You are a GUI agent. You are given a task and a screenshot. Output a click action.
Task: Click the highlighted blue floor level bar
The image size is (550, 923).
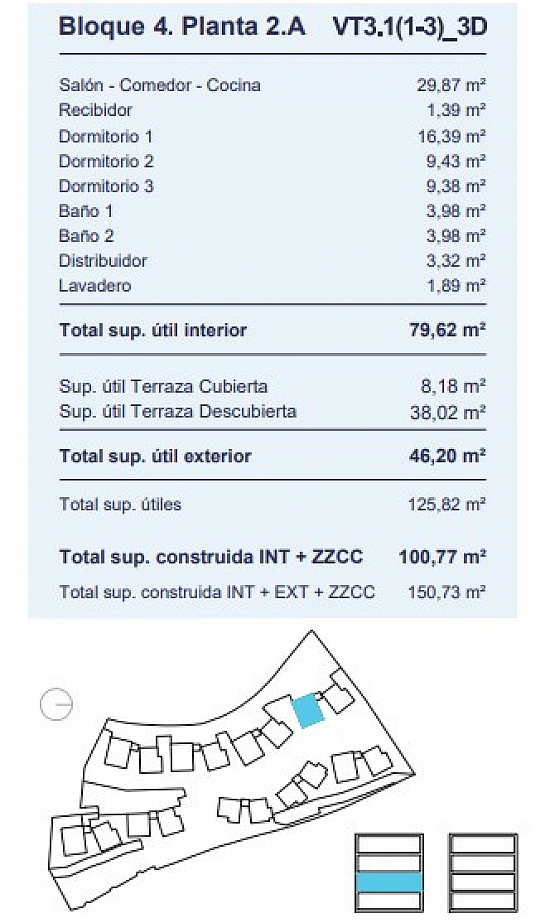(x=389, y=882)
